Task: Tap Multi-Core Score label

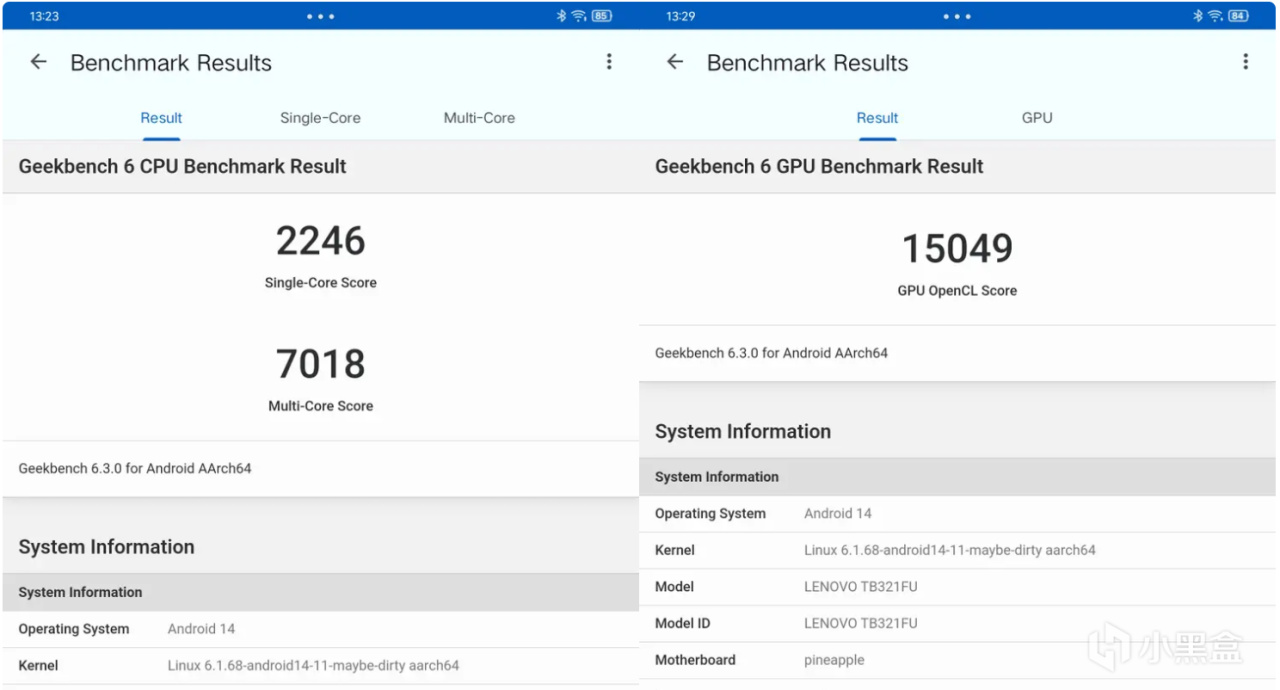Action: pyautogui.click(x=321, y=406)
